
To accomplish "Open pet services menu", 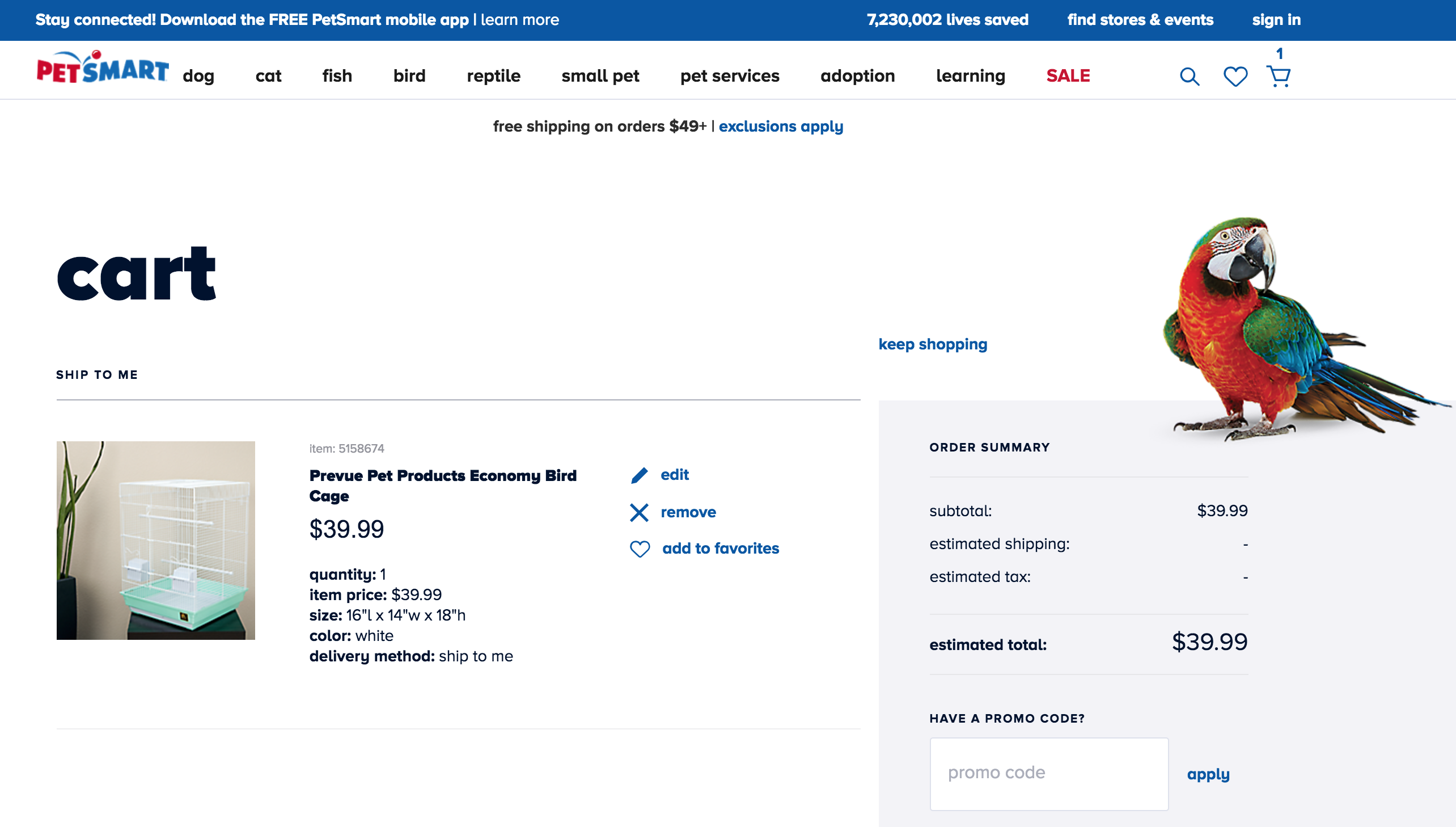I will click(x=730, y=75).
